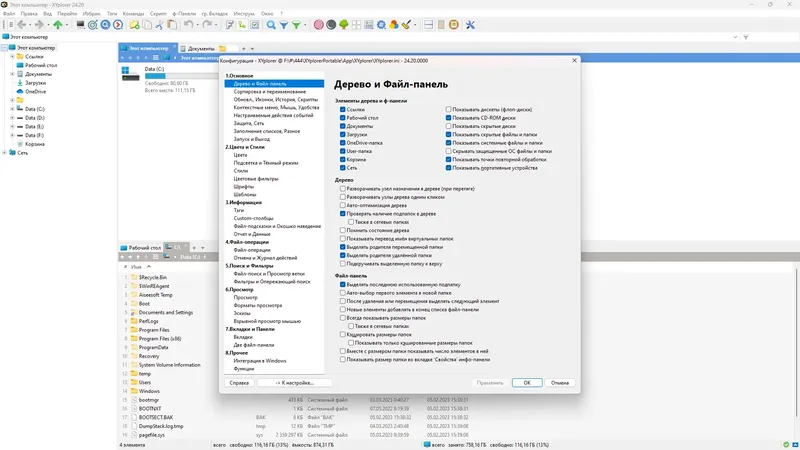Click the blue funnel filter icon
Screen dimensions: 800x450
(x=283, y=24)
